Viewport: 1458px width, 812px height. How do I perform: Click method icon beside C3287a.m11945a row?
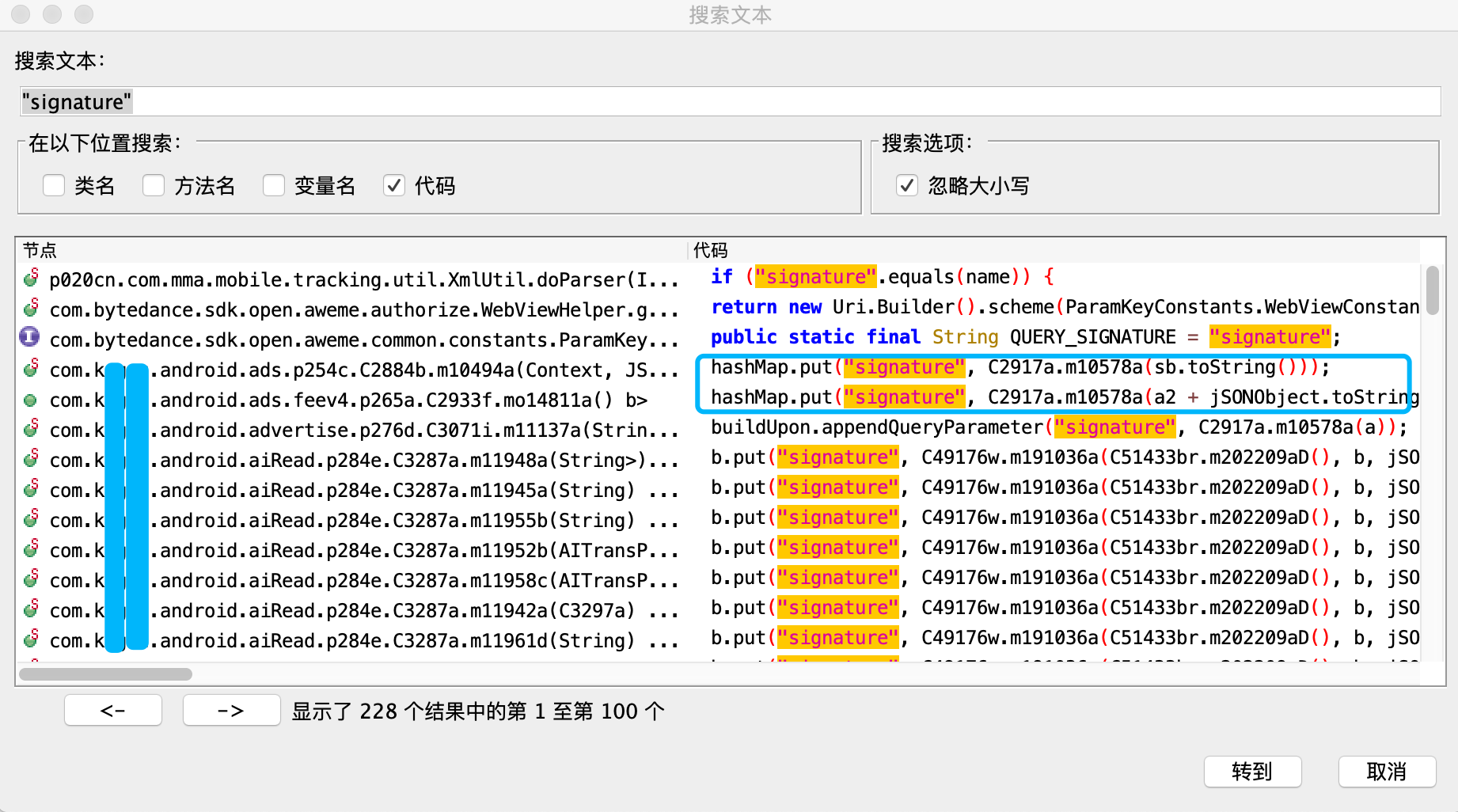[31, 488]
